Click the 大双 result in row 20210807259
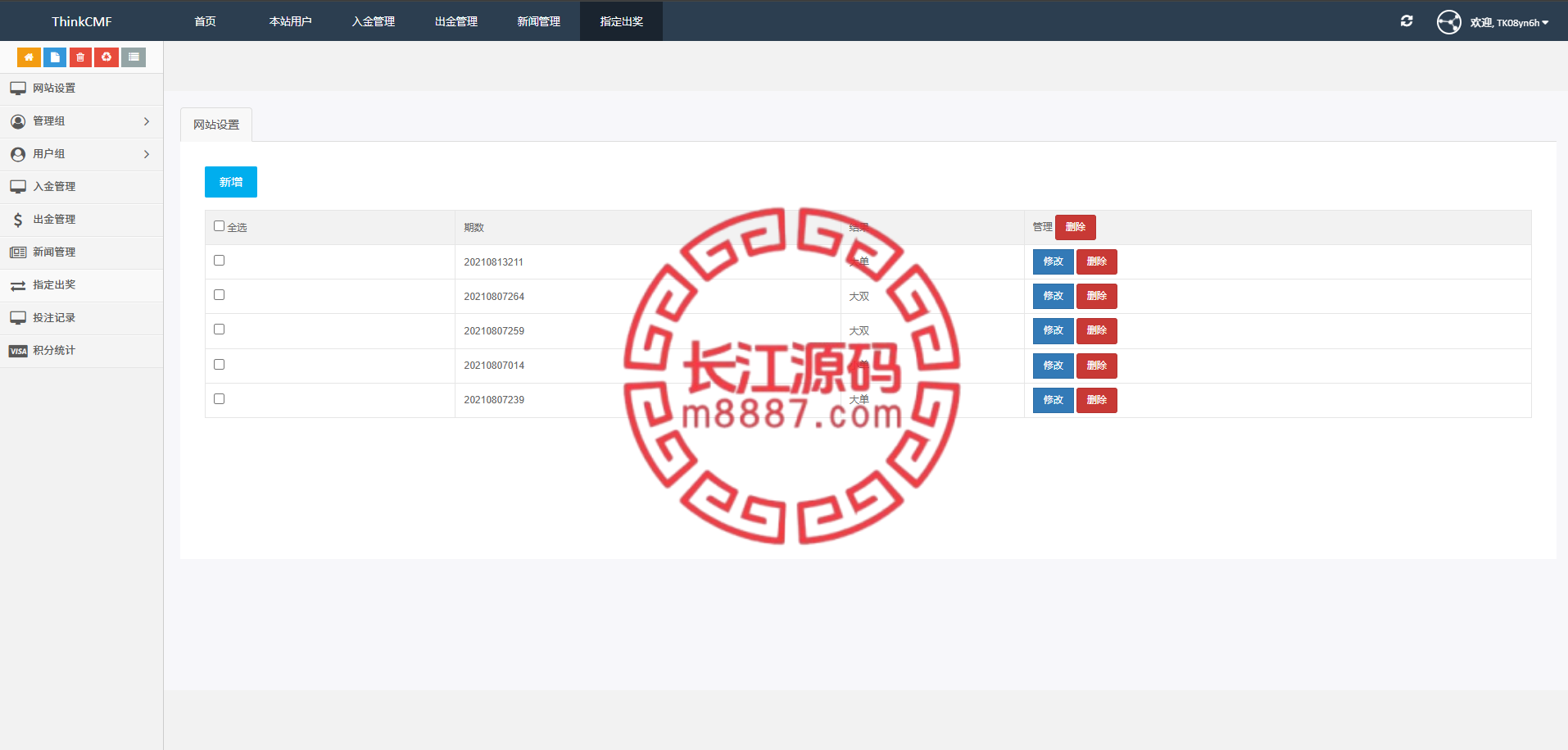This screenshot has height=750, width=1568. (x=859, y=331)
